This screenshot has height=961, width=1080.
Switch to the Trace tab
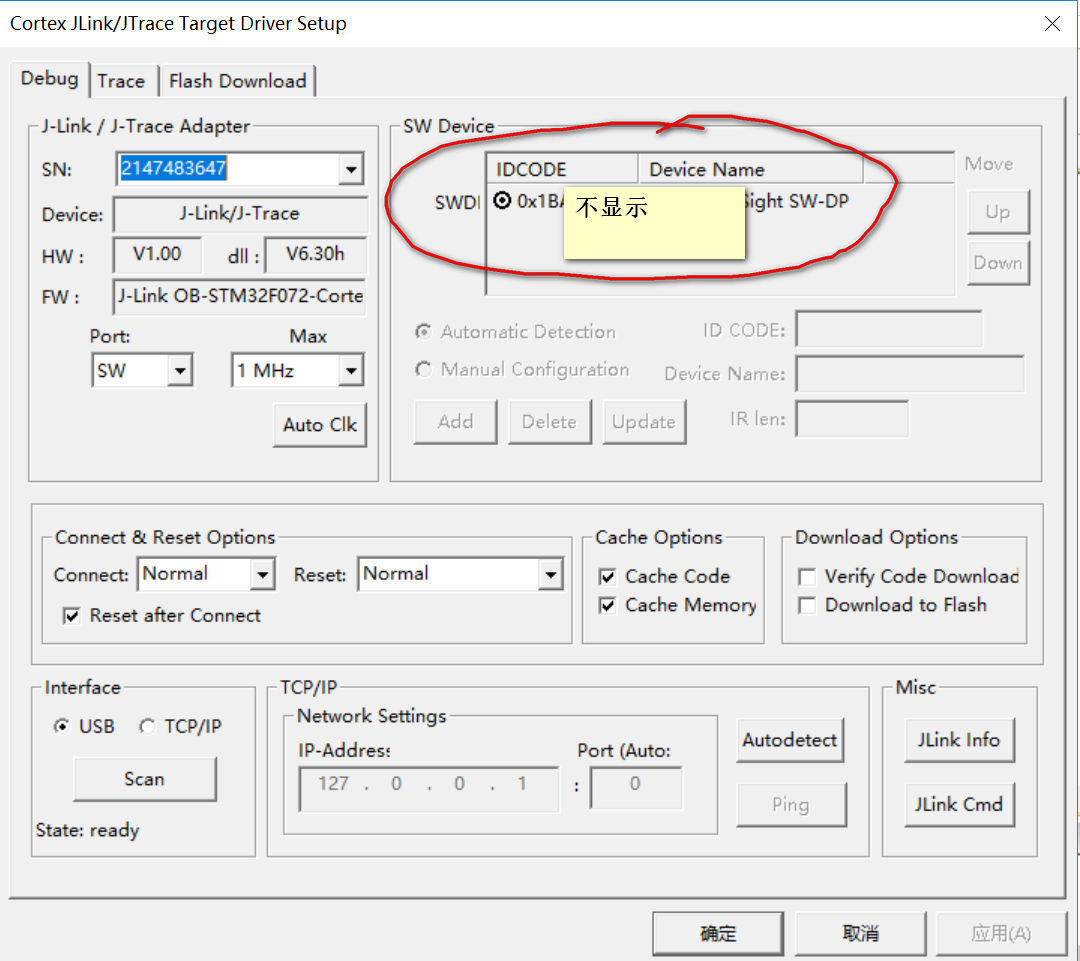click(121, 81)
